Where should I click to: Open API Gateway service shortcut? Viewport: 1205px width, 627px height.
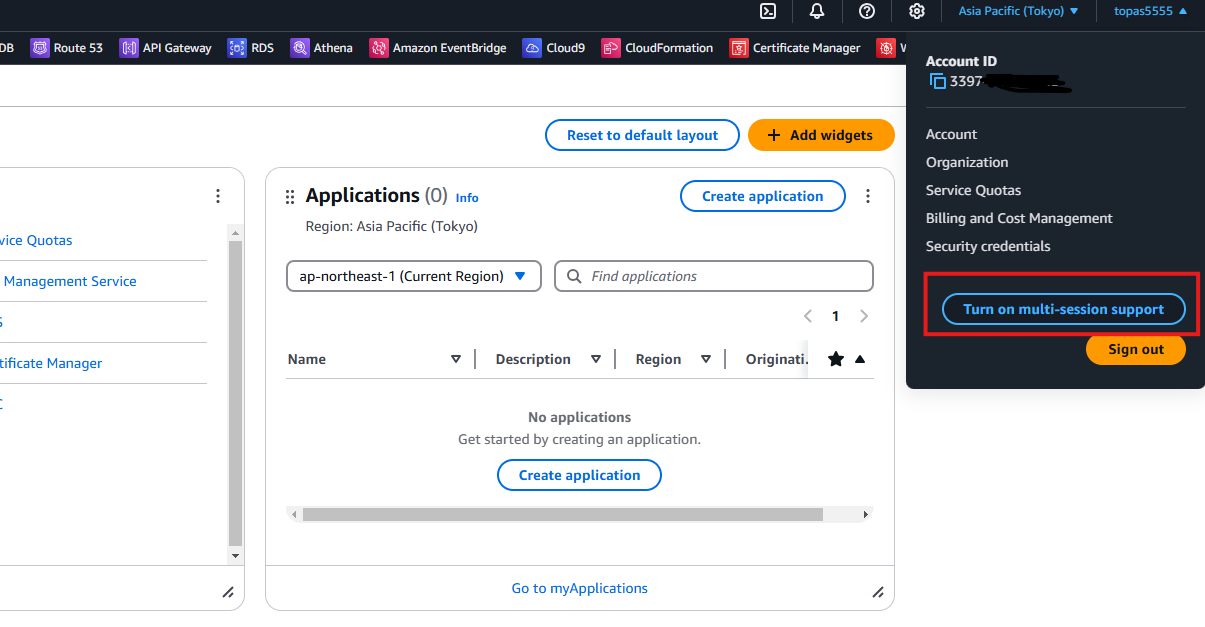coord(166,47)
